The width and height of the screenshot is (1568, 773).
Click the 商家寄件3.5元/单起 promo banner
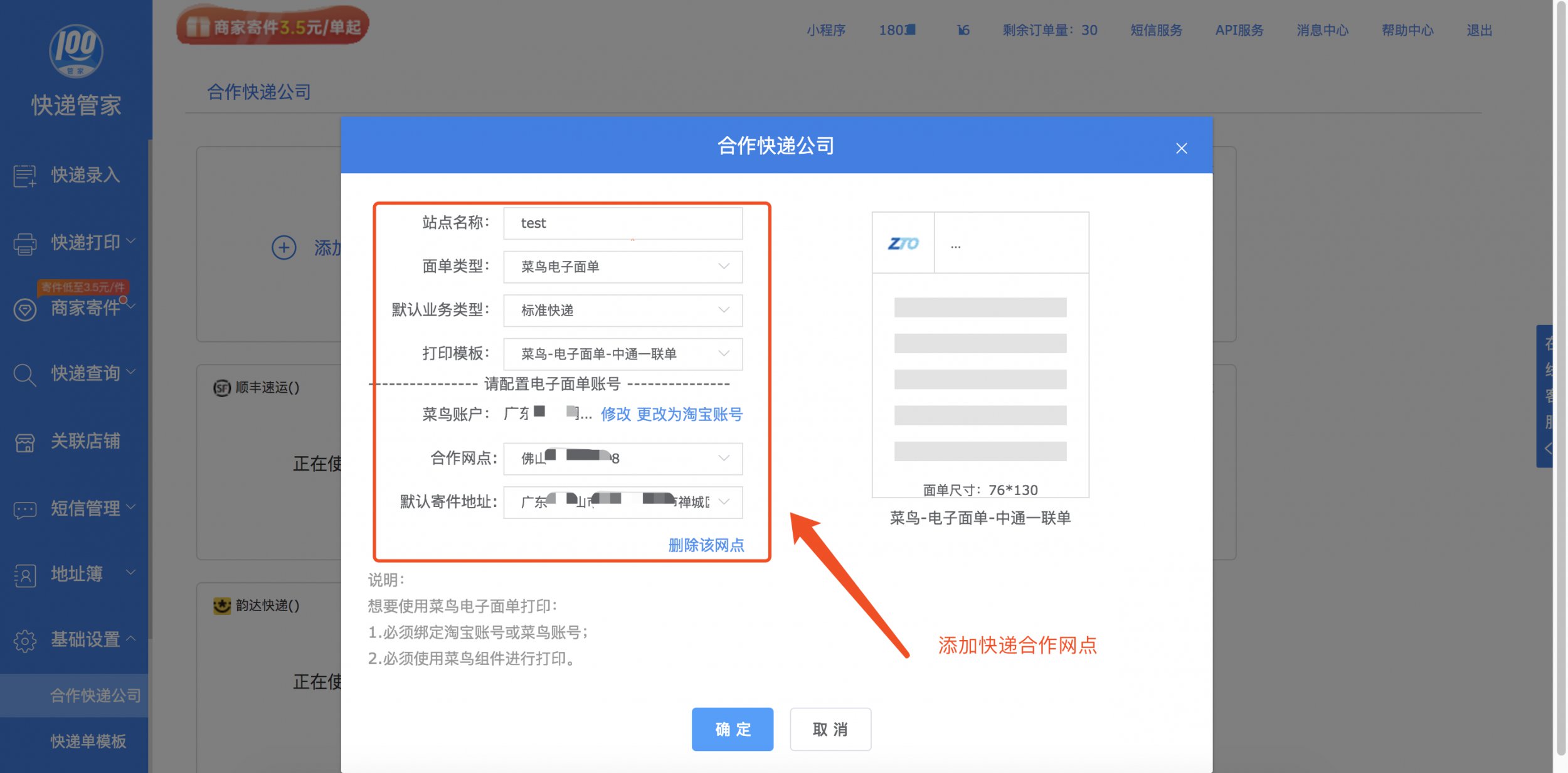point(272,26)
